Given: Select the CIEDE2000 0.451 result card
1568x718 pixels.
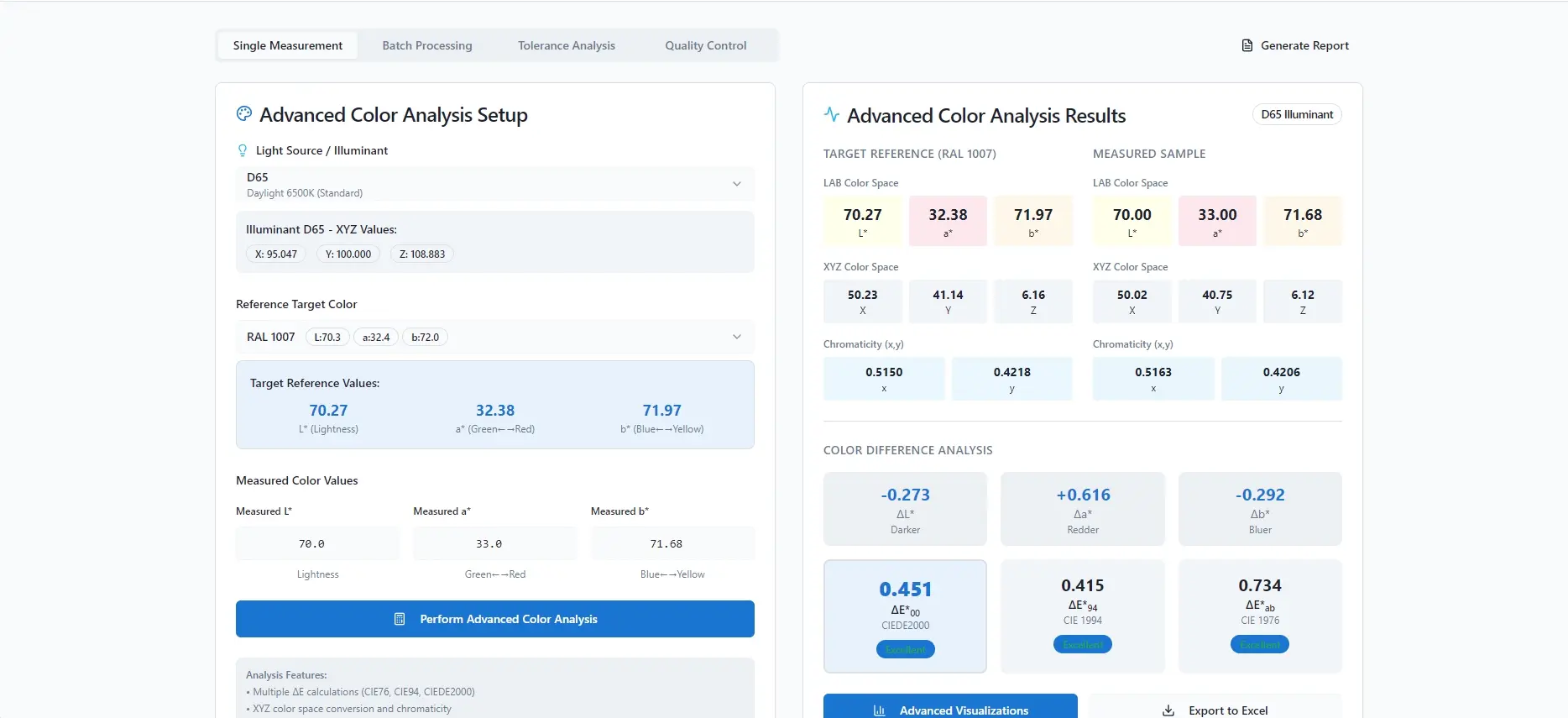Looking at the screenshot, I should [x=905, y=616].
